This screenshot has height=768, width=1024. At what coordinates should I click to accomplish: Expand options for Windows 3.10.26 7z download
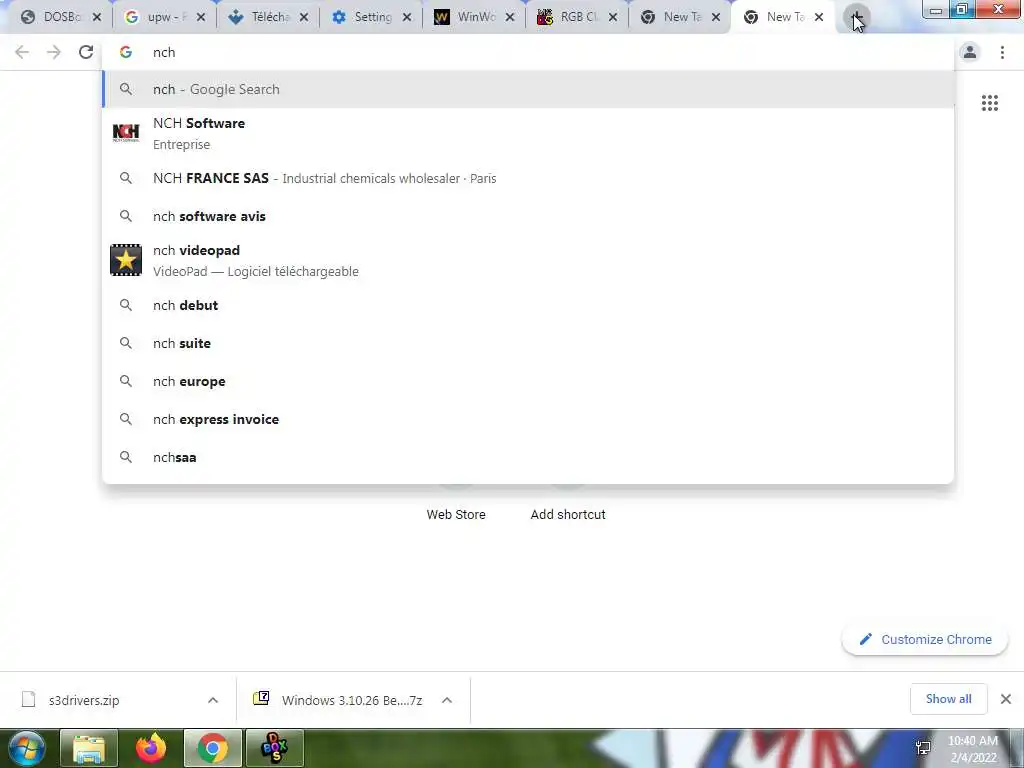tap(447, 700)
